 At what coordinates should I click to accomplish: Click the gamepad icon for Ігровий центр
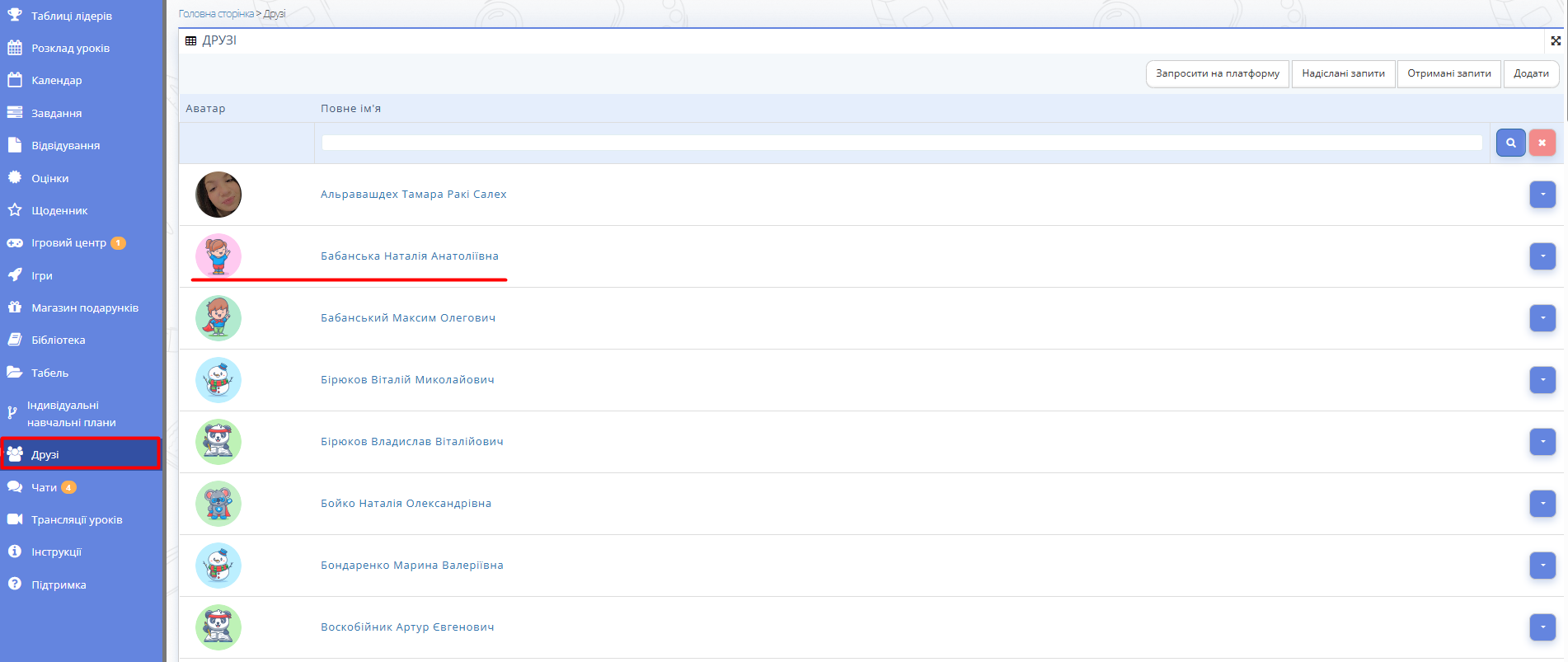pyautogui.click(x=15, y=243)
